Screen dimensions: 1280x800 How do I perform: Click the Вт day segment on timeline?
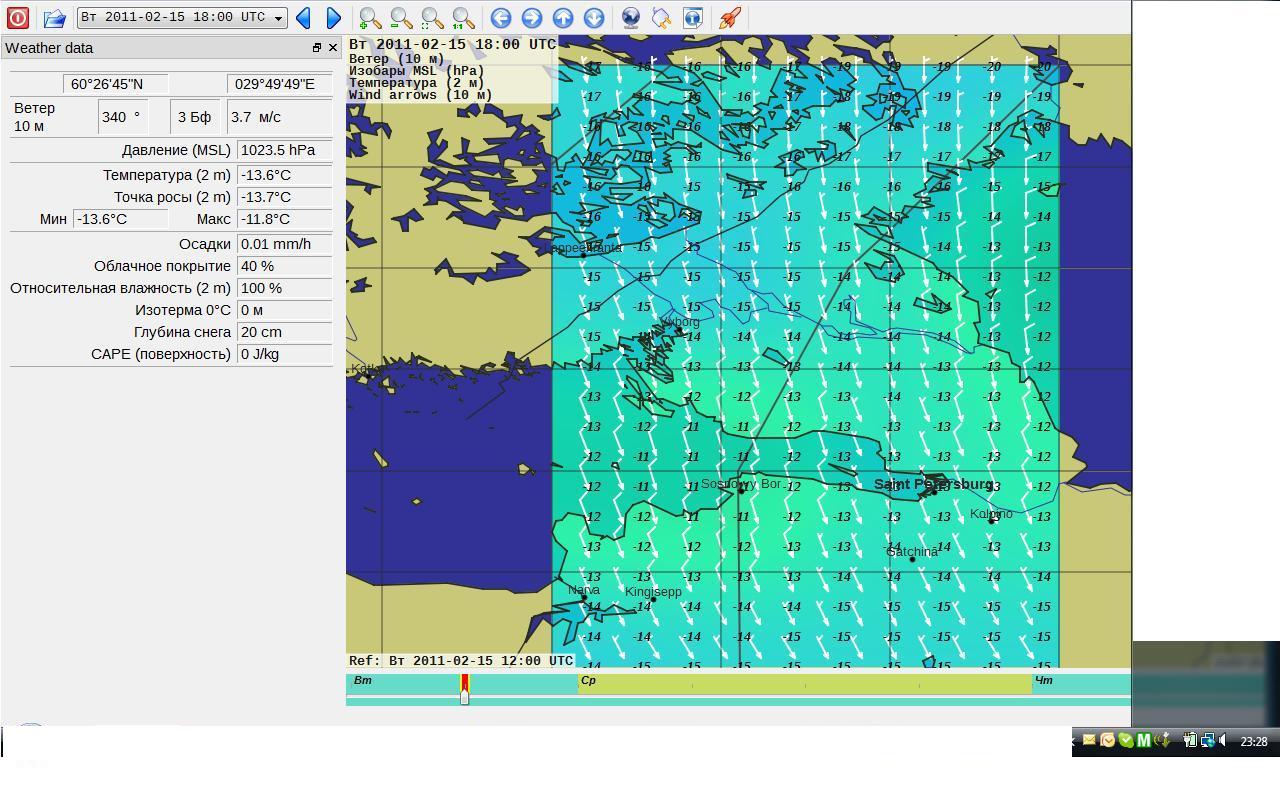click(x=462, y=684)
